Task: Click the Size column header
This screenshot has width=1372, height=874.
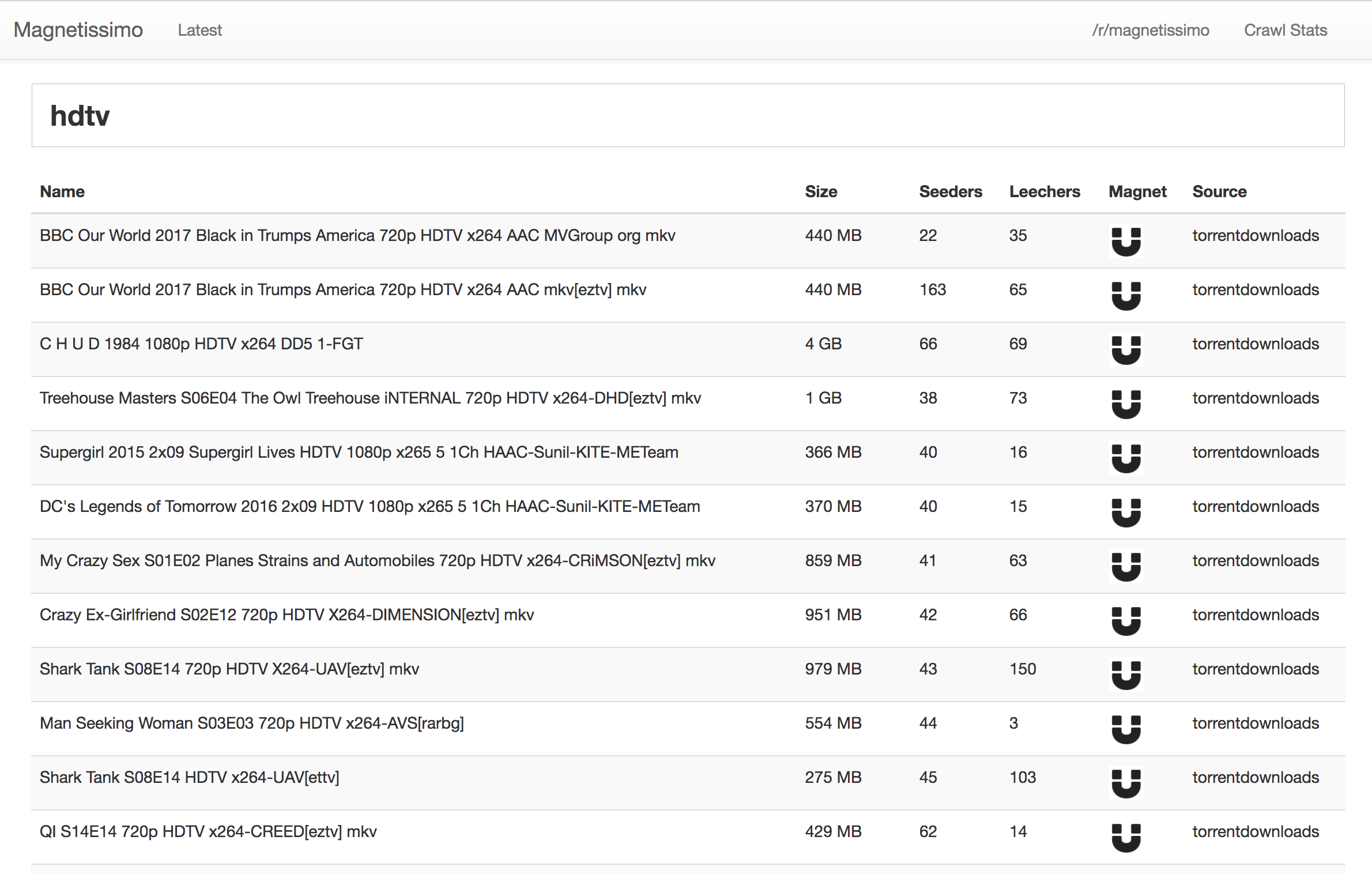Action: click(821, 191)
